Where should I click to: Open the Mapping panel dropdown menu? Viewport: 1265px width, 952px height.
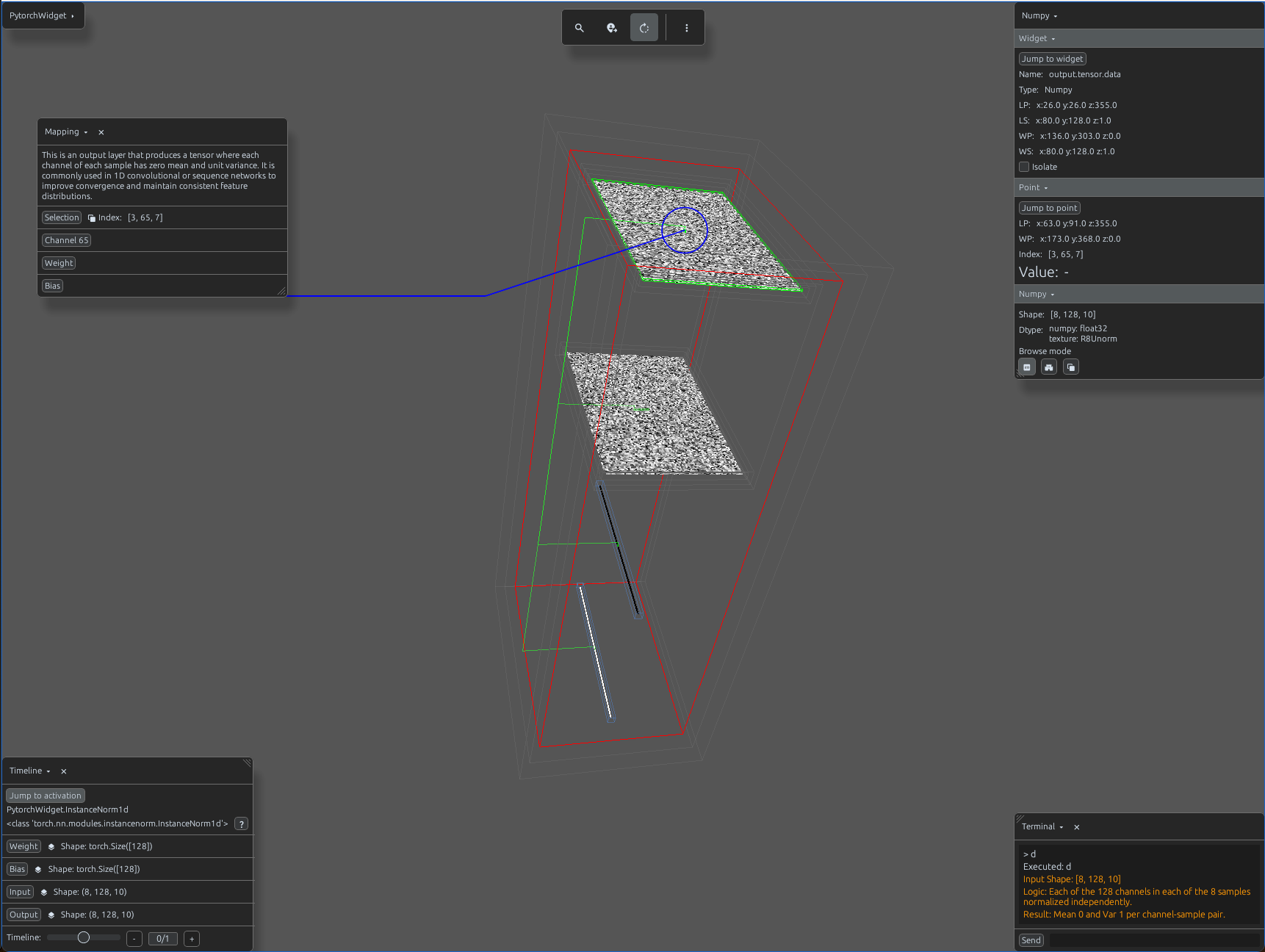click(66, 132)
